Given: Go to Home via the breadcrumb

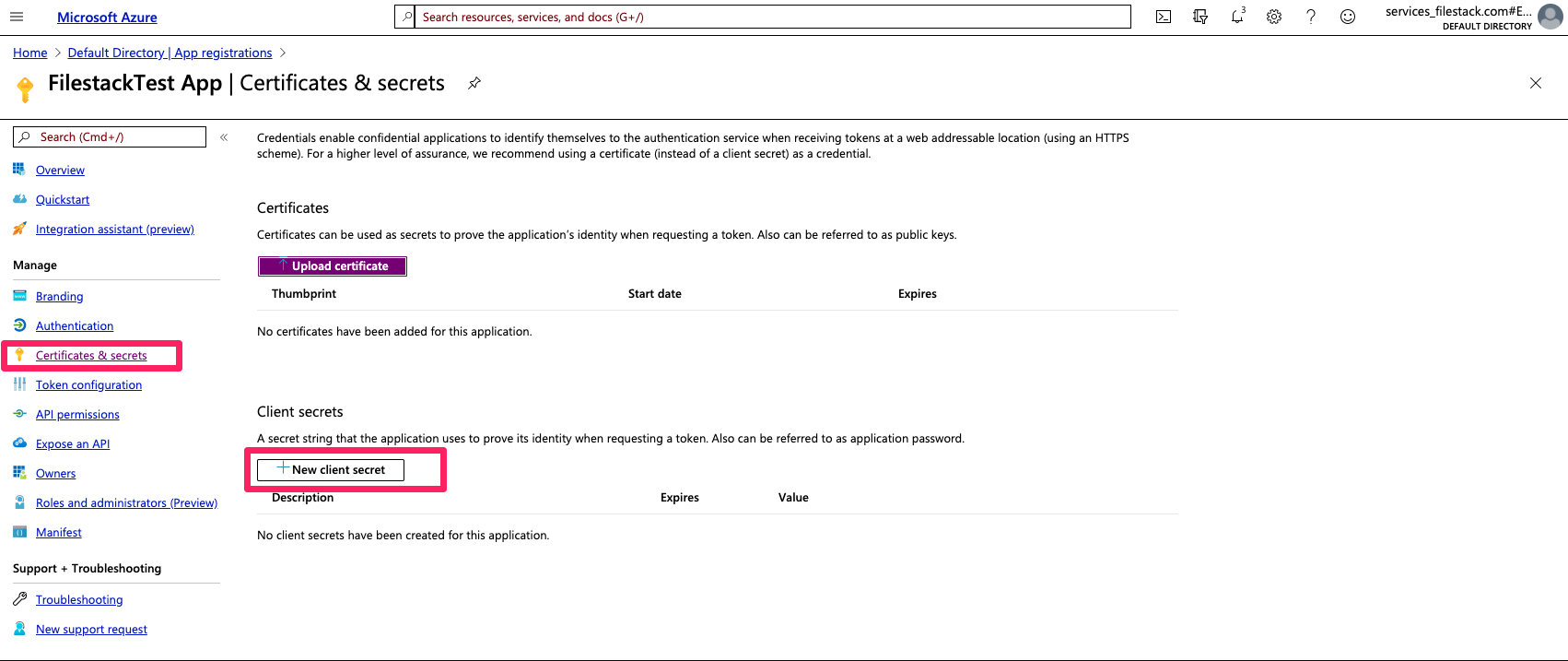Looking at the screenshot, I should click(30, 53).
